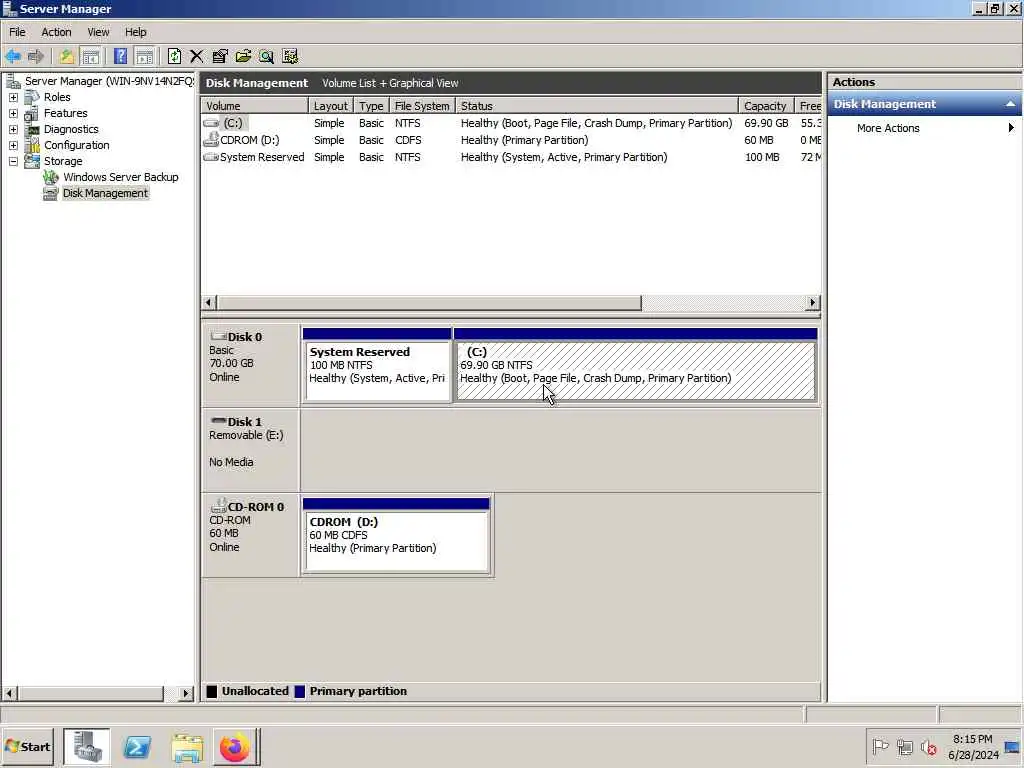Open Windows Explorer from taskbar
1024x768 pixels.
click(187, 747)
